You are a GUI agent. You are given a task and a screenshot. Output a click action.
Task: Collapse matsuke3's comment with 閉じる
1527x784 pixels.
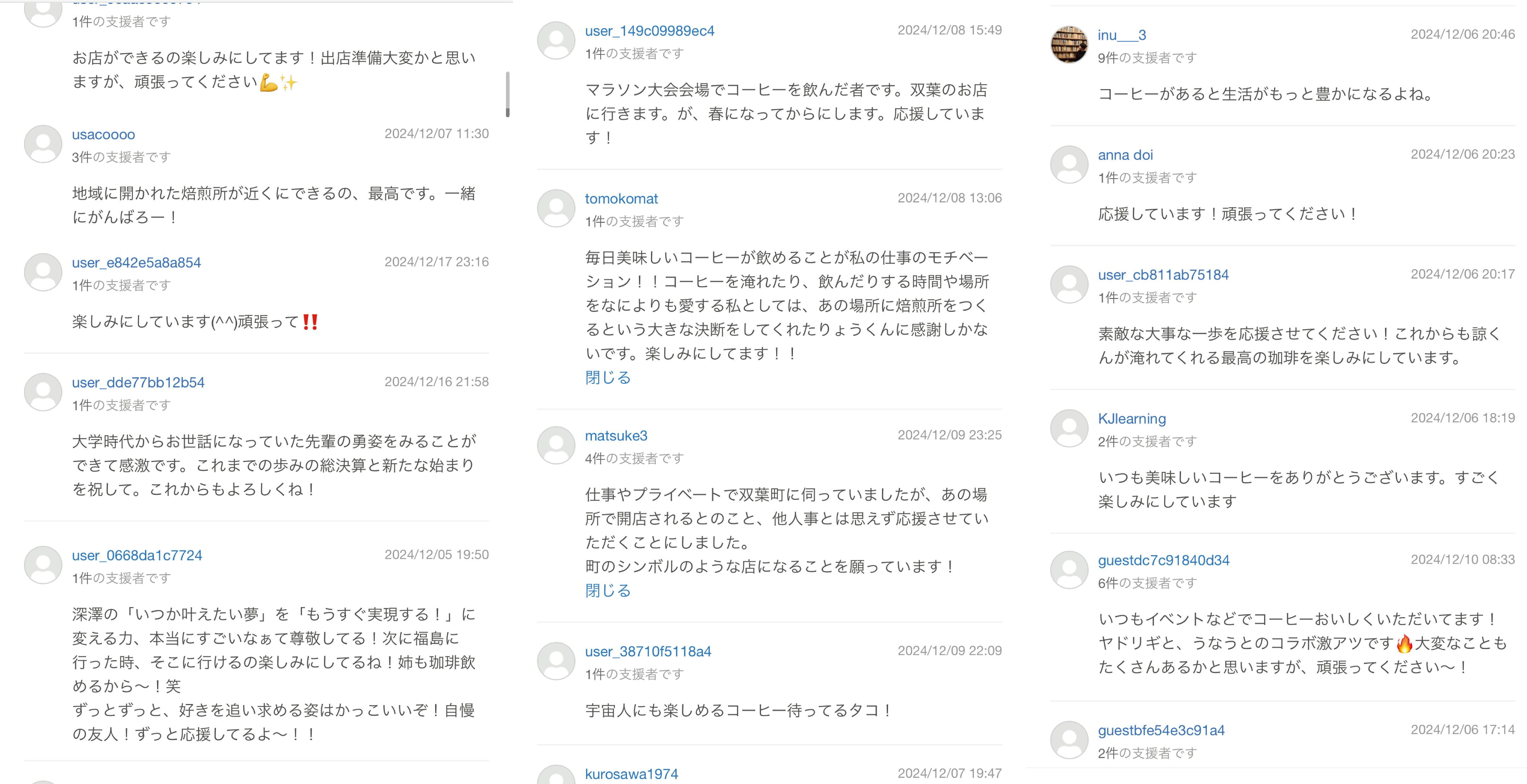[608, 590]
